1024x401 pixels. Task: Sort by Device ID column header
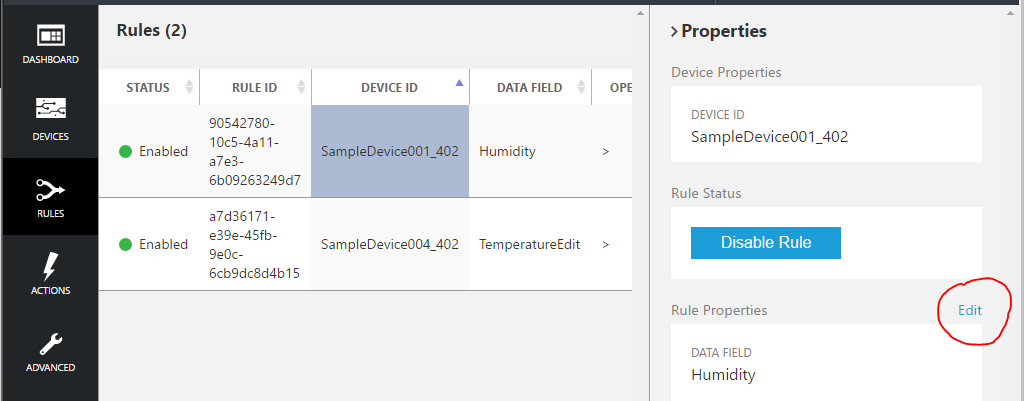[389, 88]
